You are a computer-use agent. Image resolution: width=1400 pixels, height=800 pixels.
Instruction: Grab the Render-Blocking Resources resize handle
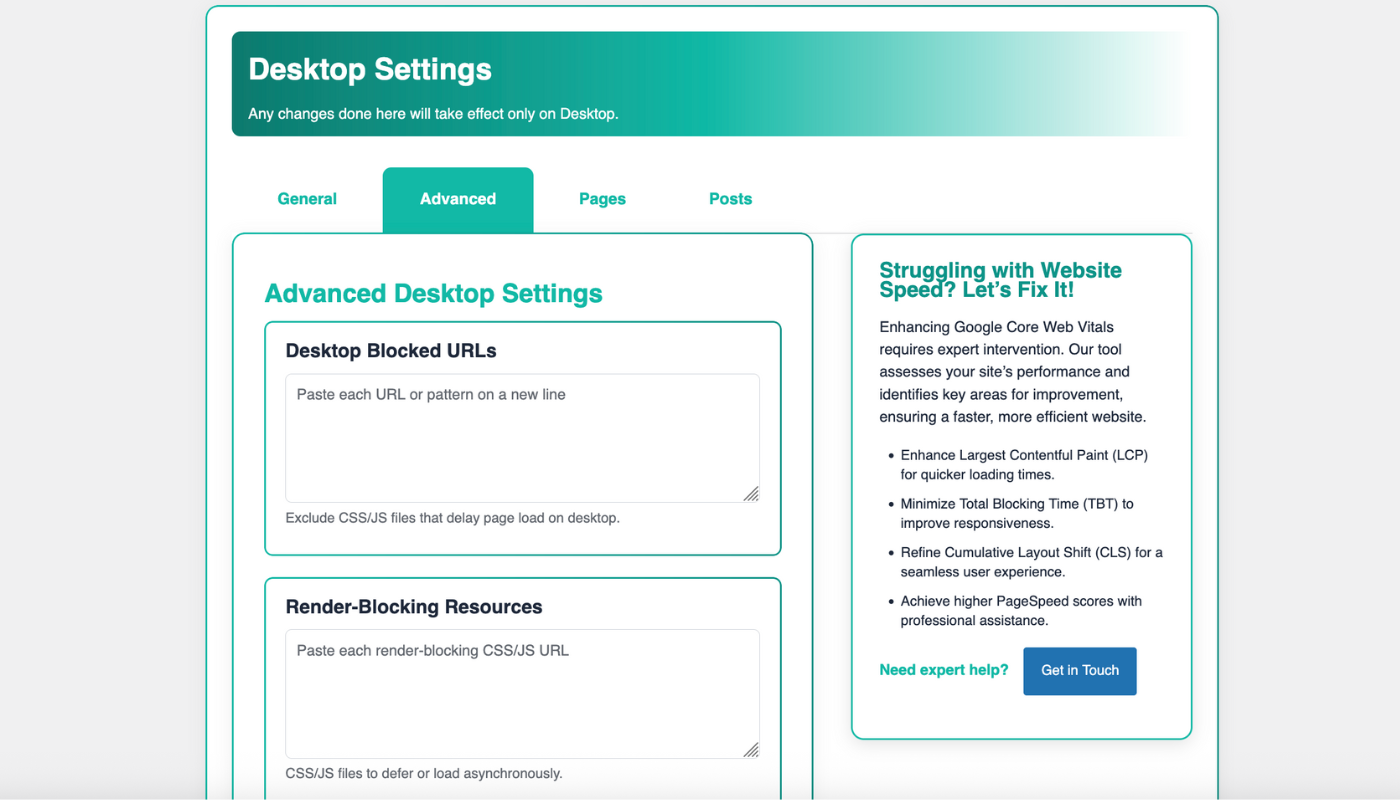coord(750,749)
